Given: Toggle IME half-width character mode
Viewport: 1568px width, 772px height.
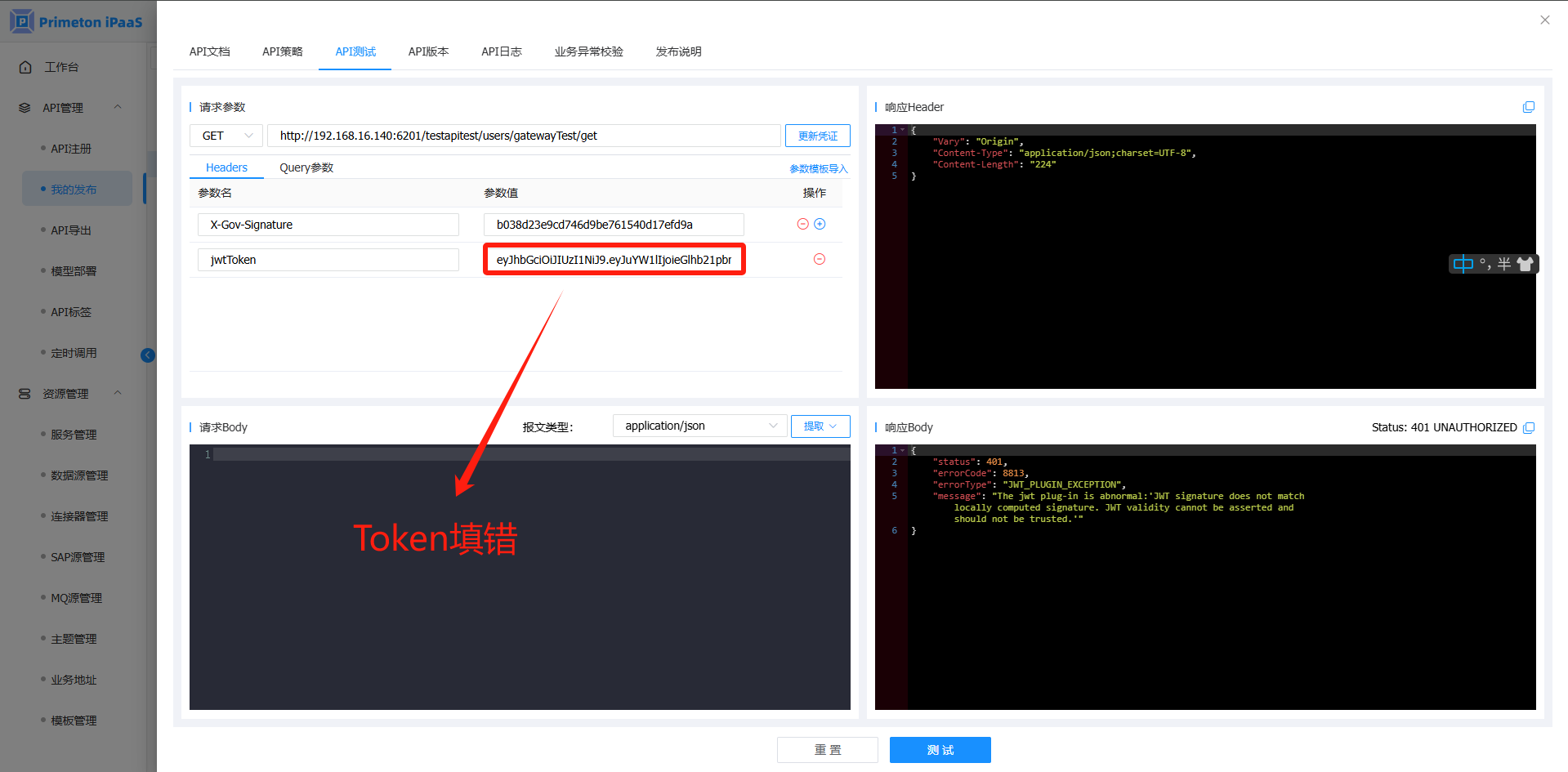Looking at the screenshot, I should [x=1503, y=264].
